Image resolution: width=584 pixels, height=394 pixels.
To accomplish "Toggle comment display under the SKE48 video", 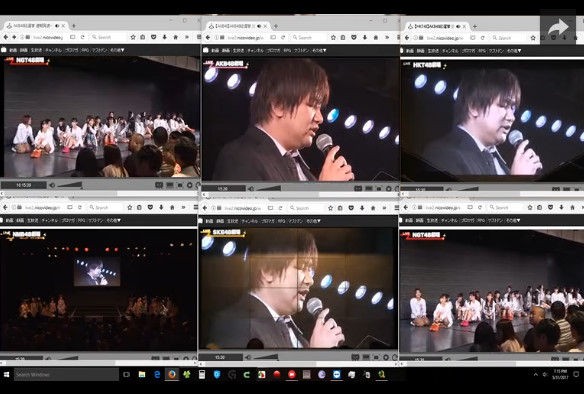I will point(355,357).
